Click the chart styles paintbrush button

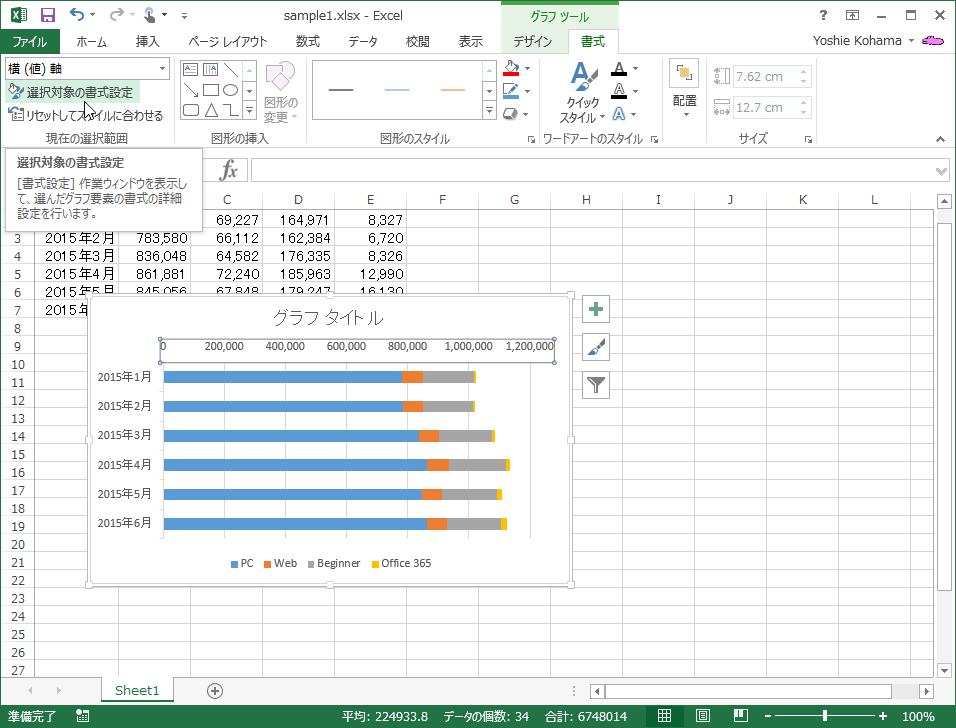pos(596,347)
